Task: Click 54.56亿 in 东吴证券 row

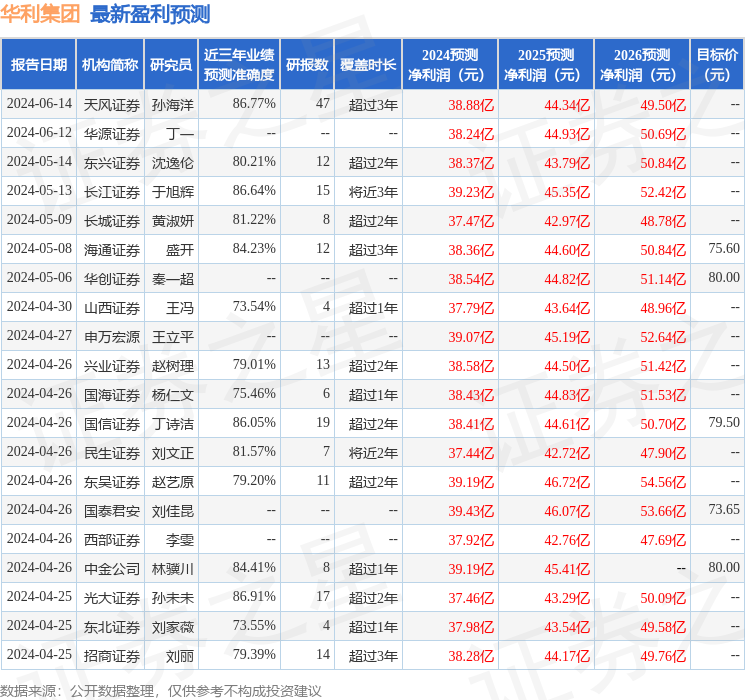Action: pos(663,482)
